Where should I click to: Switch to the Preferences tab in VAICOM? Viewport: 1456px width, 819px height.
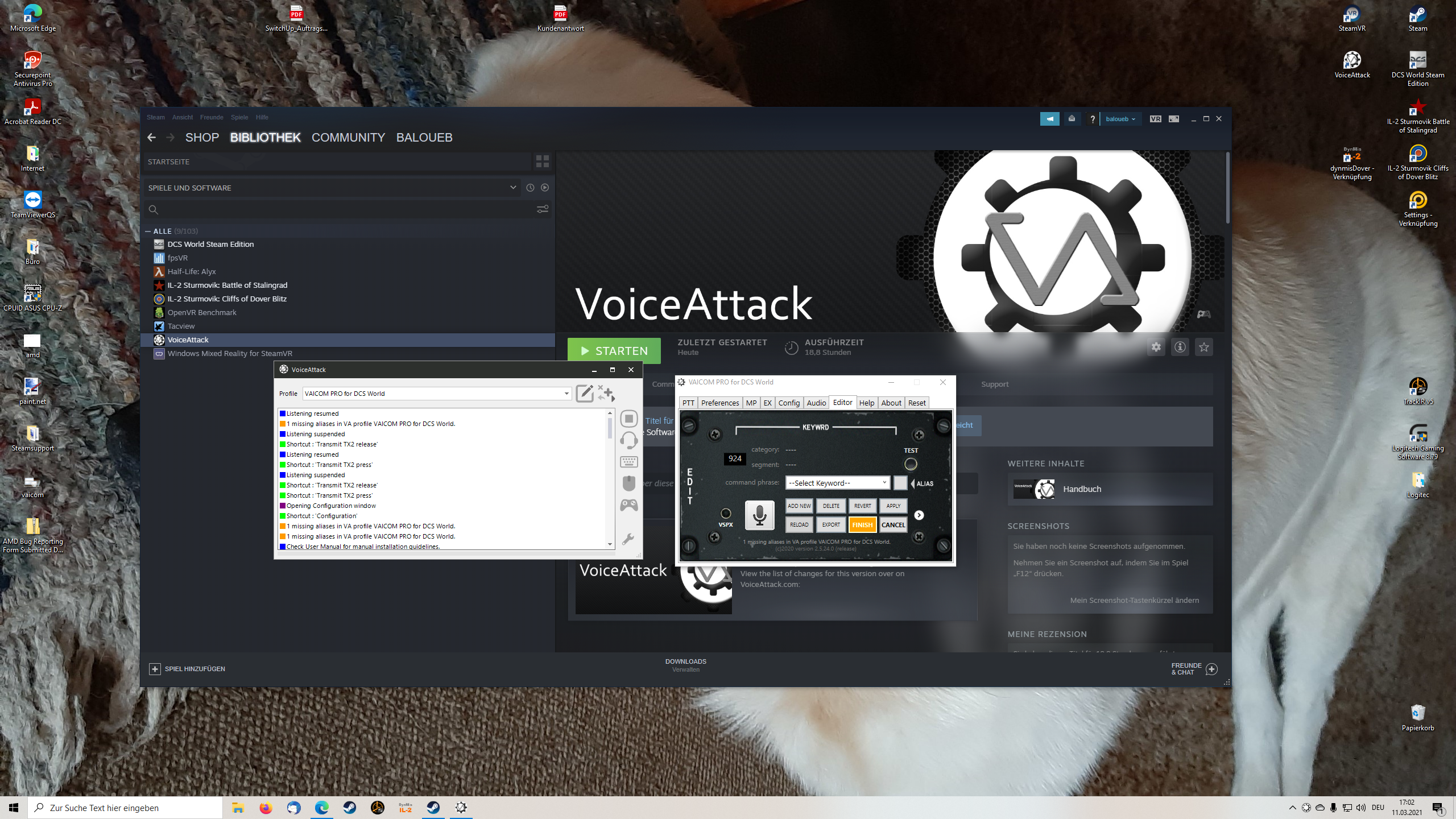720,403
